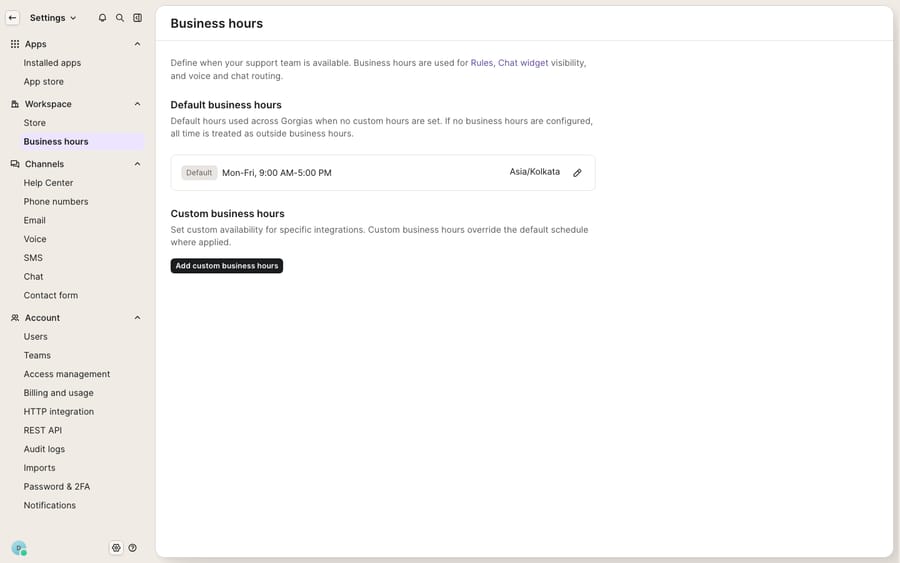The width and height of the screenshot is (900, 563).
Task: Open notifications bell icon
Action: [102, 18]
